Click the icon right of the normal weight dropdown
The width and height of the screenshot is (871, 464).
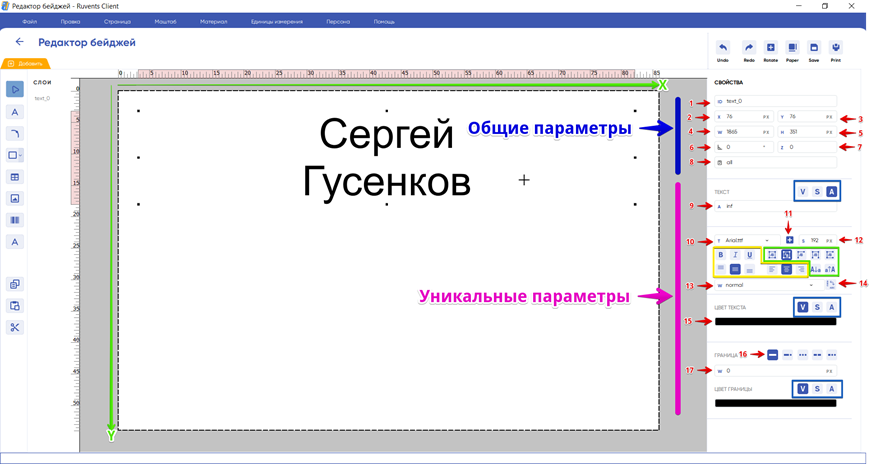pyautogui.click(x=830, y=285)
